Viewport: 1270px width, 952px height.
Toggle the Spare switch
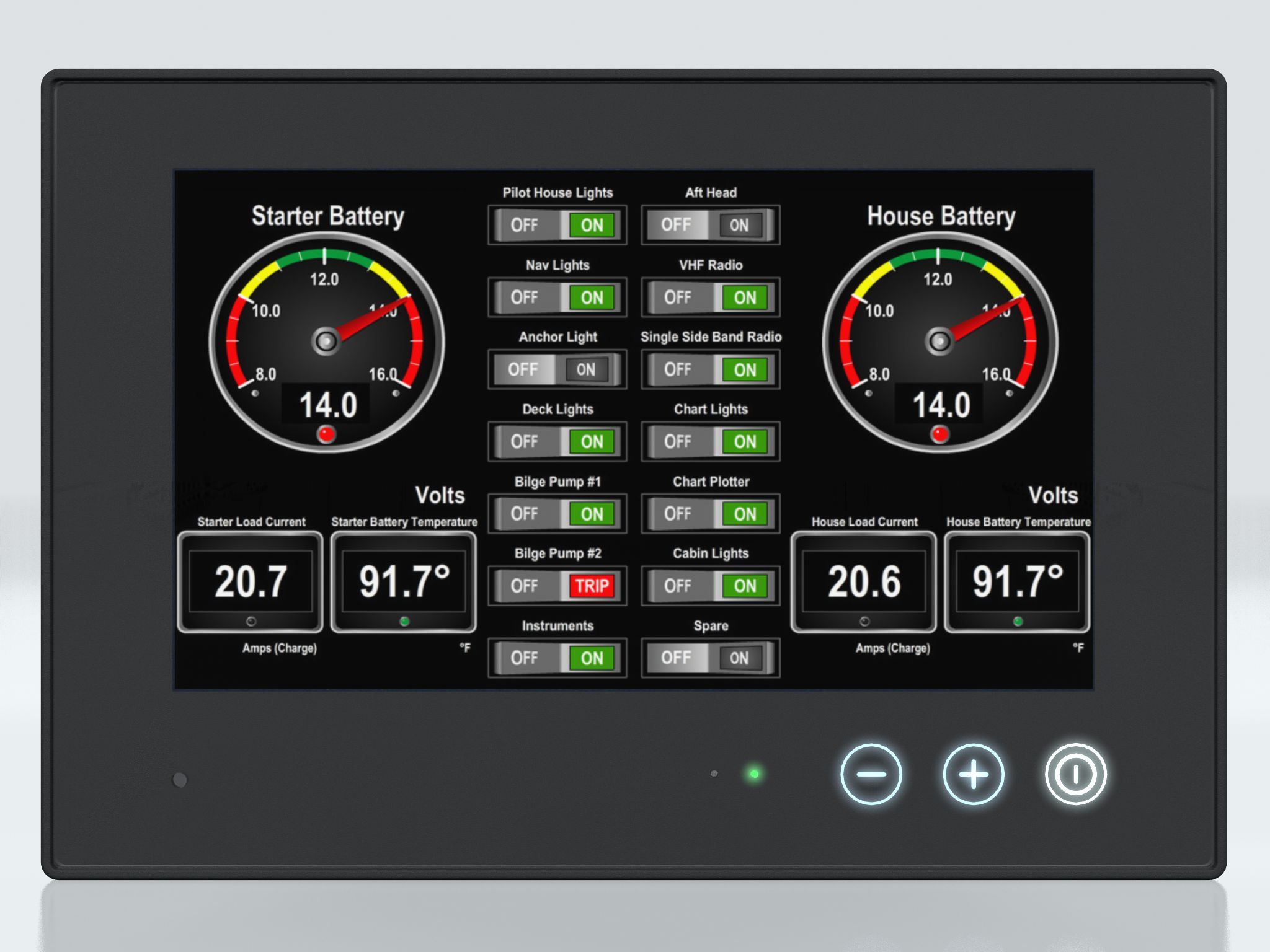tap(711, 658)
